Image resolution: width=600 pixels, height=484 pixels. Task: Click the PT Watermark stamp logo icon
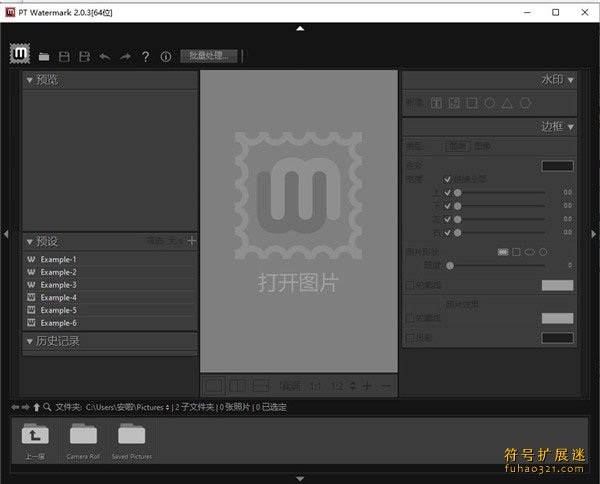(20, 54)
